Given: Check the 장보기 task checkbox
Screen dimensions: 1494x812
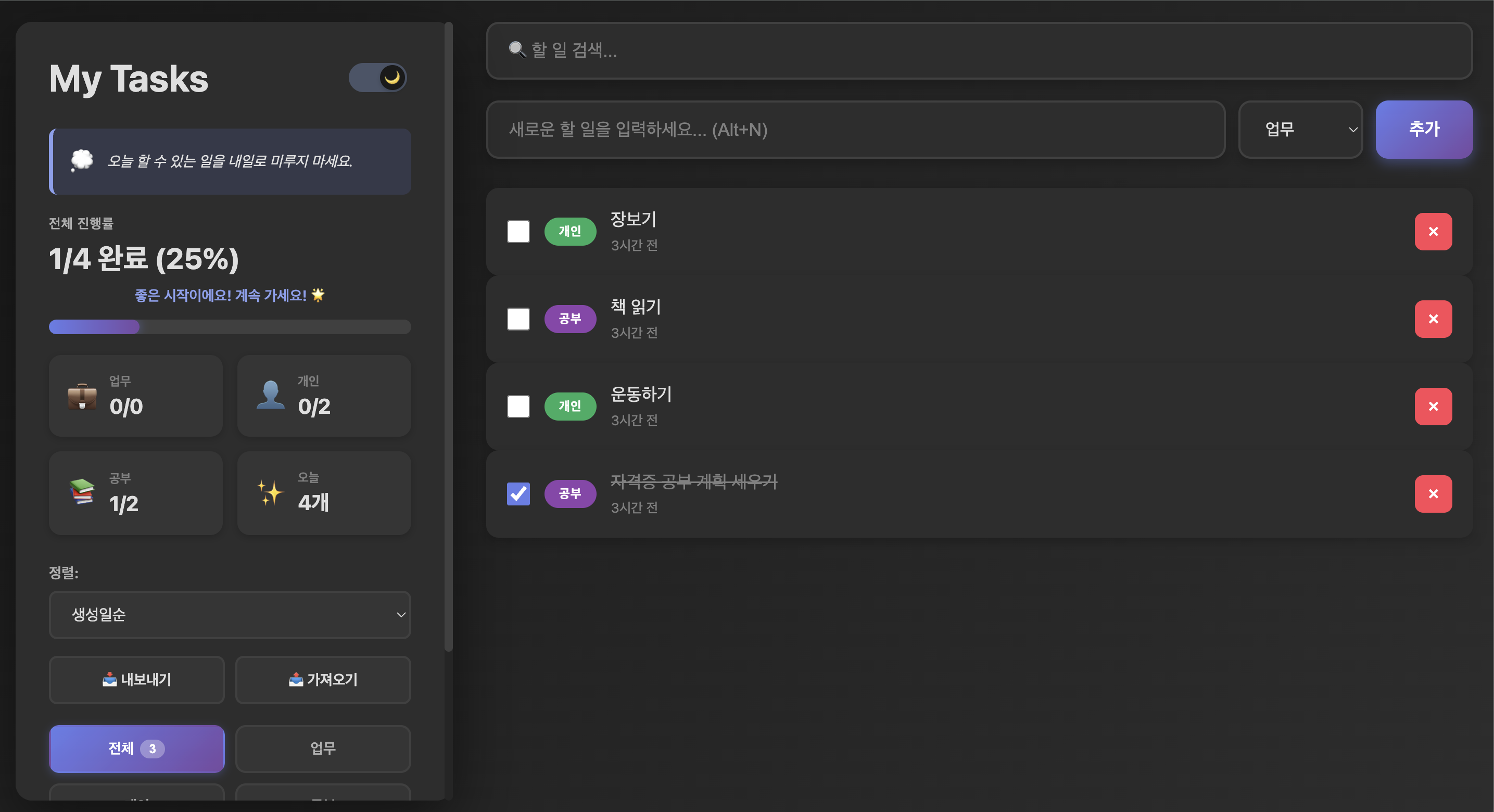Looking at the screenshot, I should [x=518, y=232].
